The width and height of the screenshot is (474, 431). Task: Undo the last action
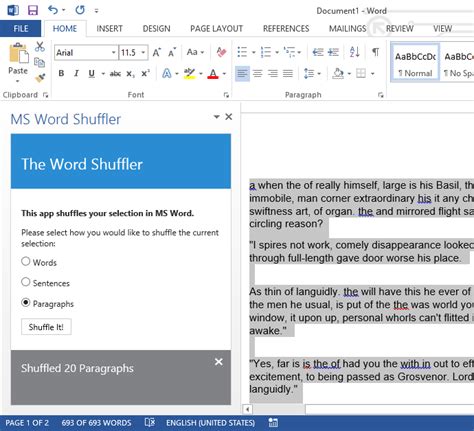click(53, 10)
